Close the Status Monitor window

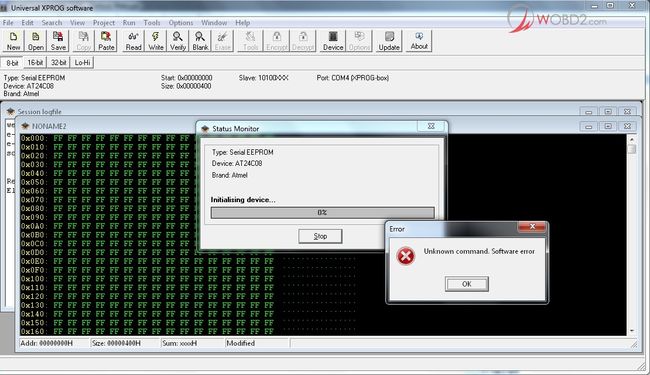click(x=431, y=126)
